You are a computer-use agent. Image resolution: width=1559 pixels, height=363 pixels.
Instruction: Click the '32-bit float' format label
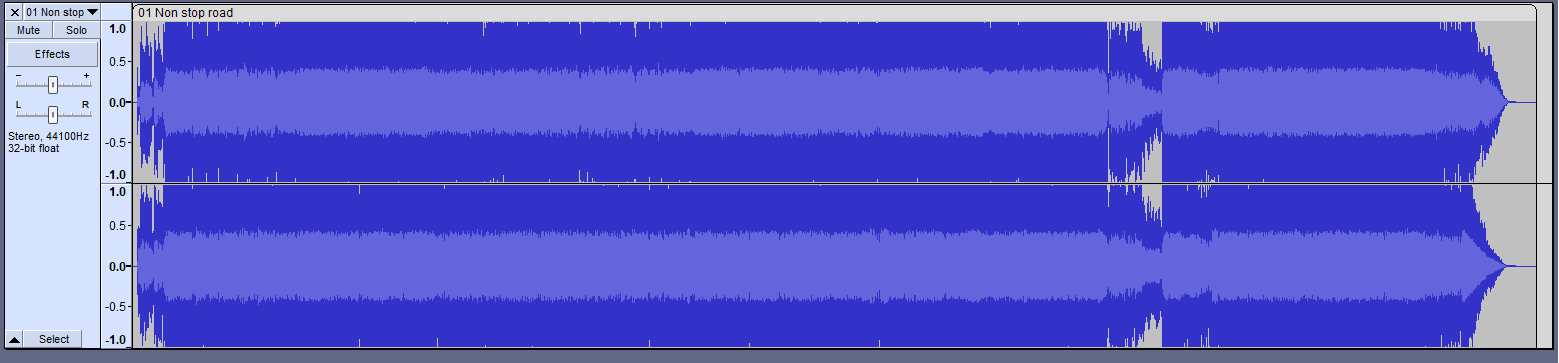33,147
